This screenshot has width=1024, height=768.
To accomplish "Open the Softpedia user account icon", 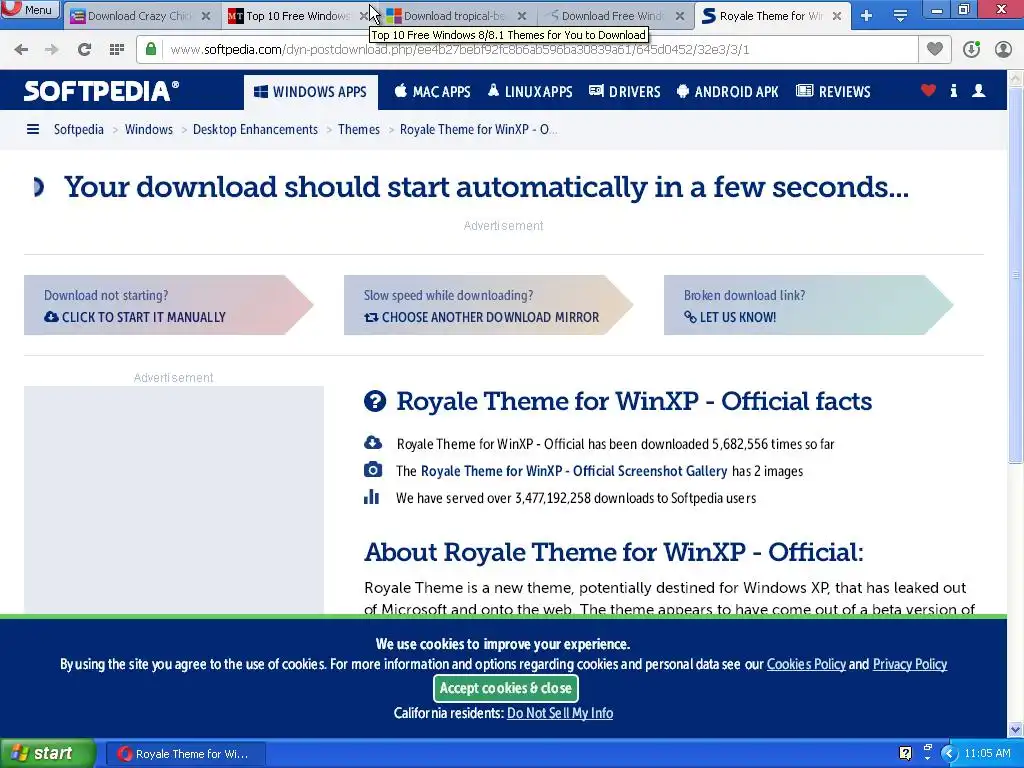I will tap(978, 91).
